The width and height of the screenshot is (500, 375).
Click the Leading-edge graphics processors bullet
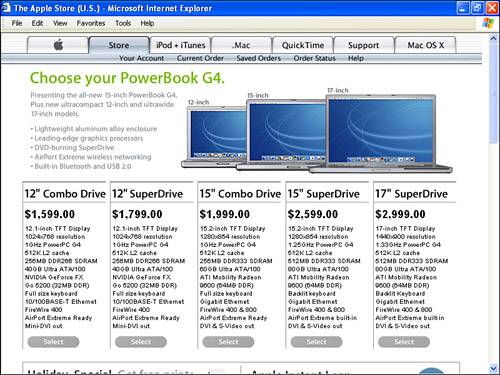[x=87, y=138]
